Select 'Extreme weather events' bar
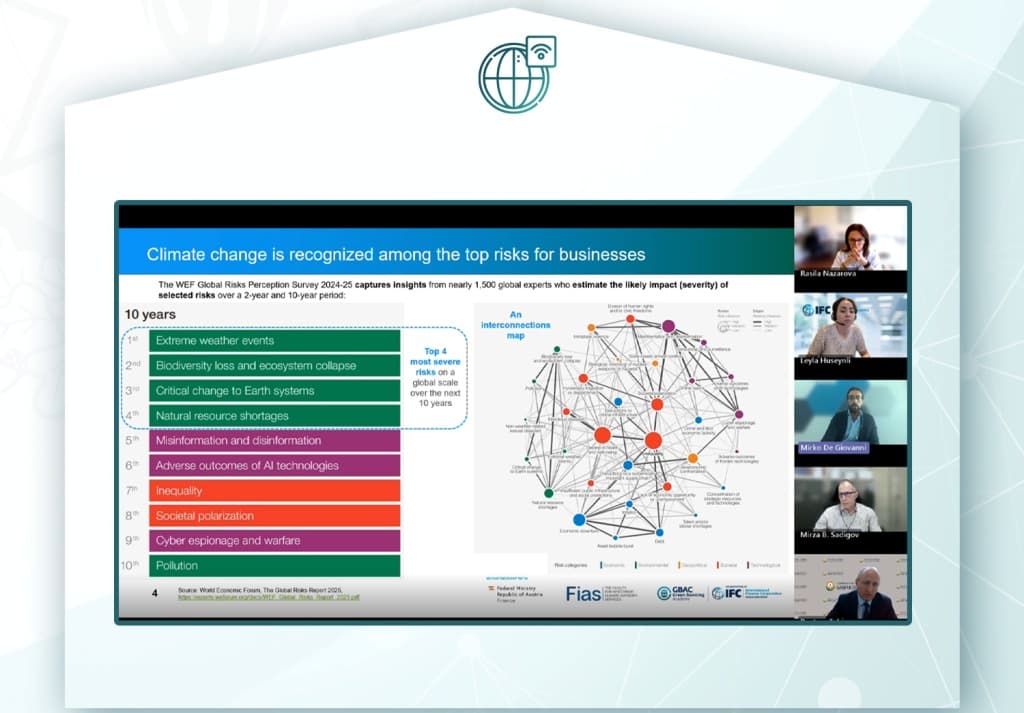The image size is (1024, 713). [274, 341]
